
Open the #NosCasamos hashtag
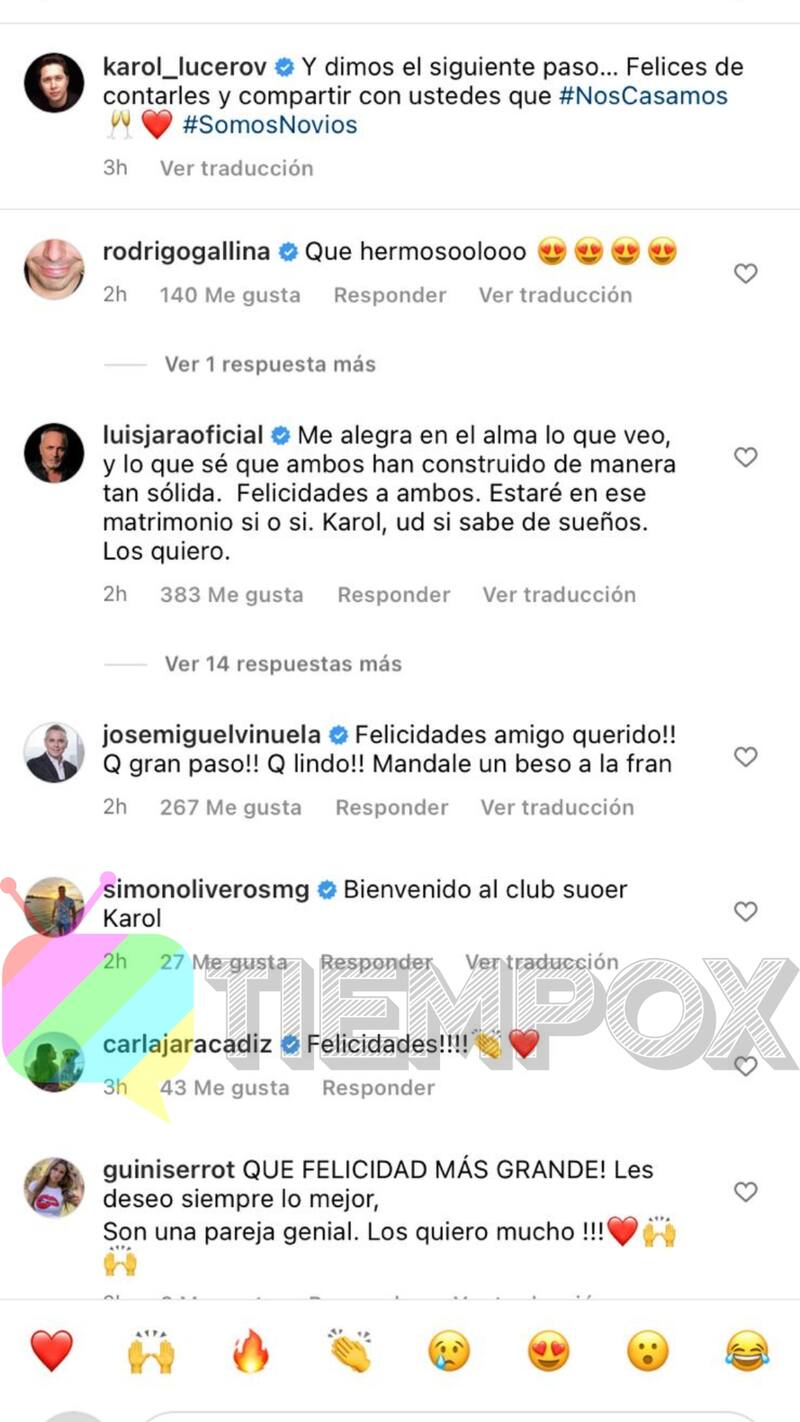(x=643, y=96)
